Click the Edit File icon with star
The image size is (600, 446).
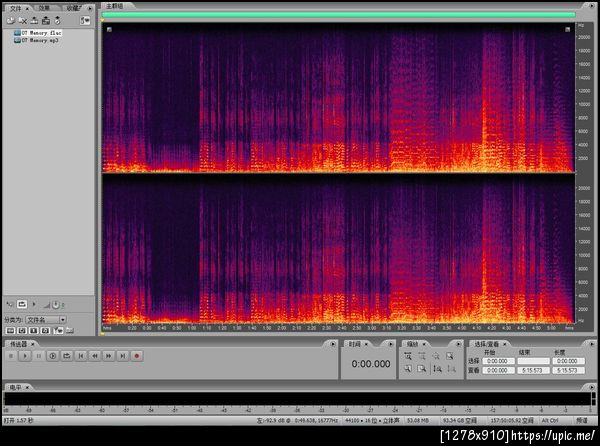[x=57, y=21]
